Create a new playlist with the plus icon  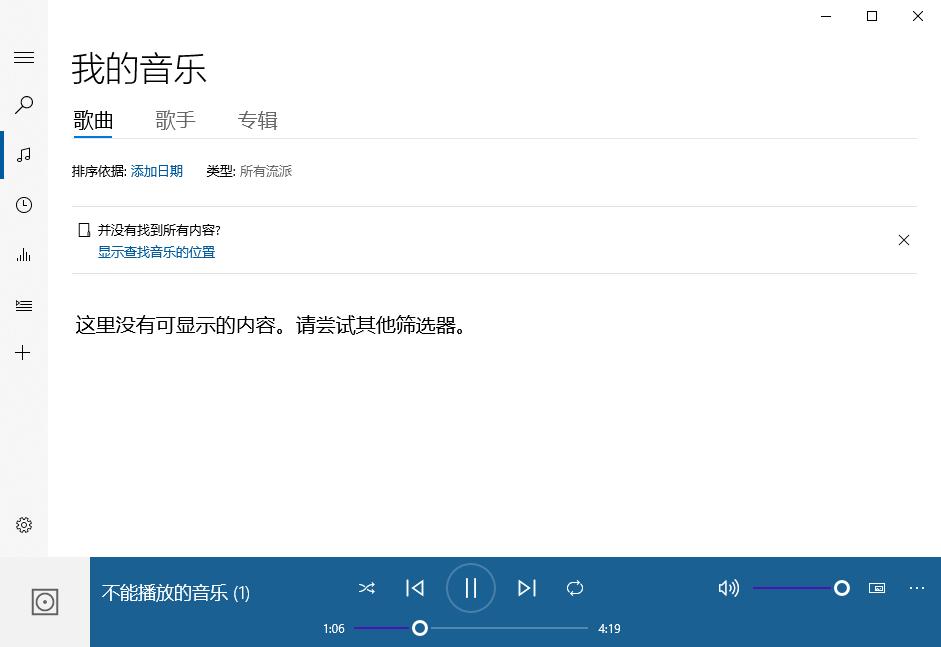click(x=23, y=352)
